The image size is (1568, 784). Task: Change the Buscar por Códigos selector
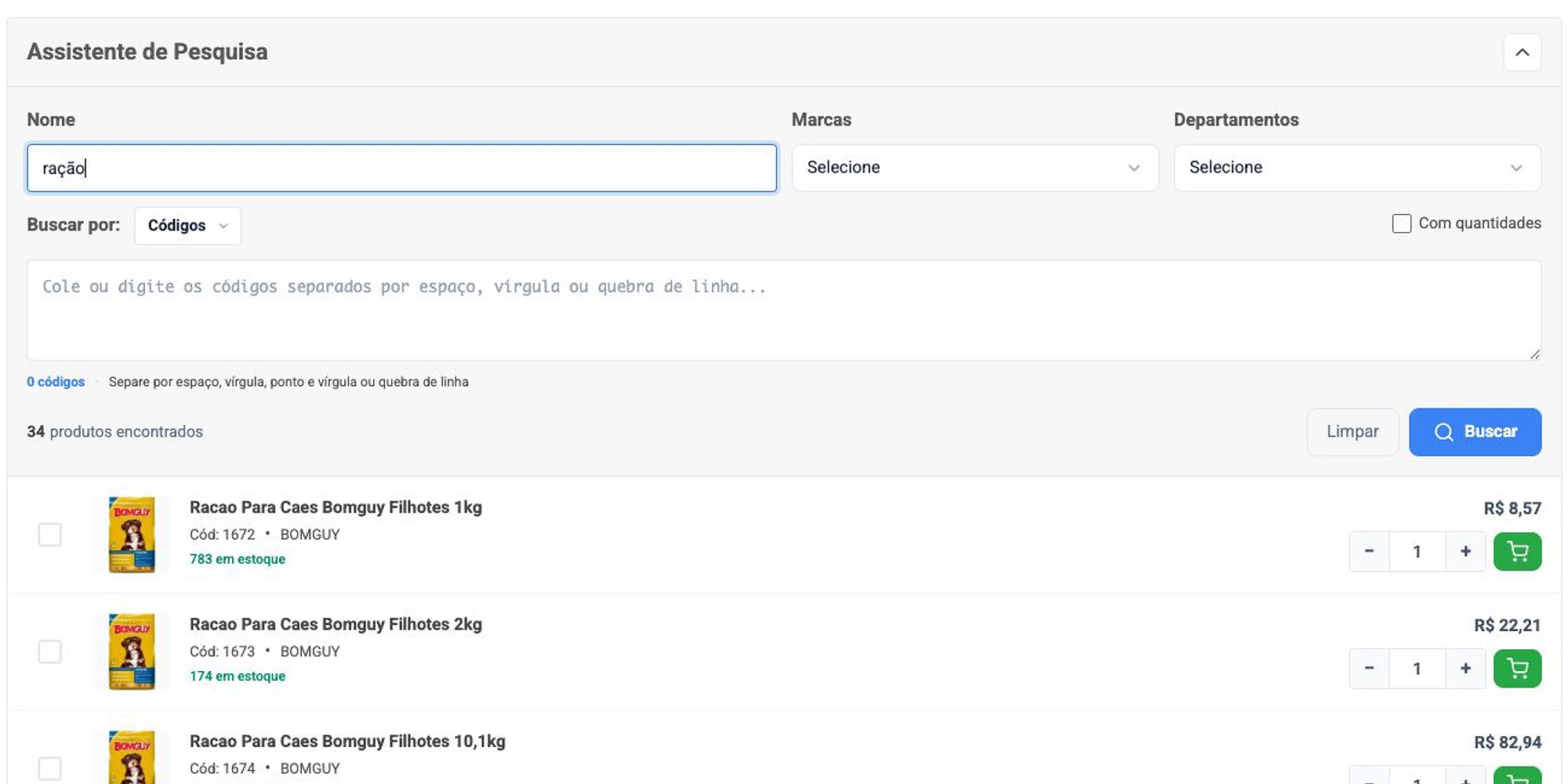187,226
